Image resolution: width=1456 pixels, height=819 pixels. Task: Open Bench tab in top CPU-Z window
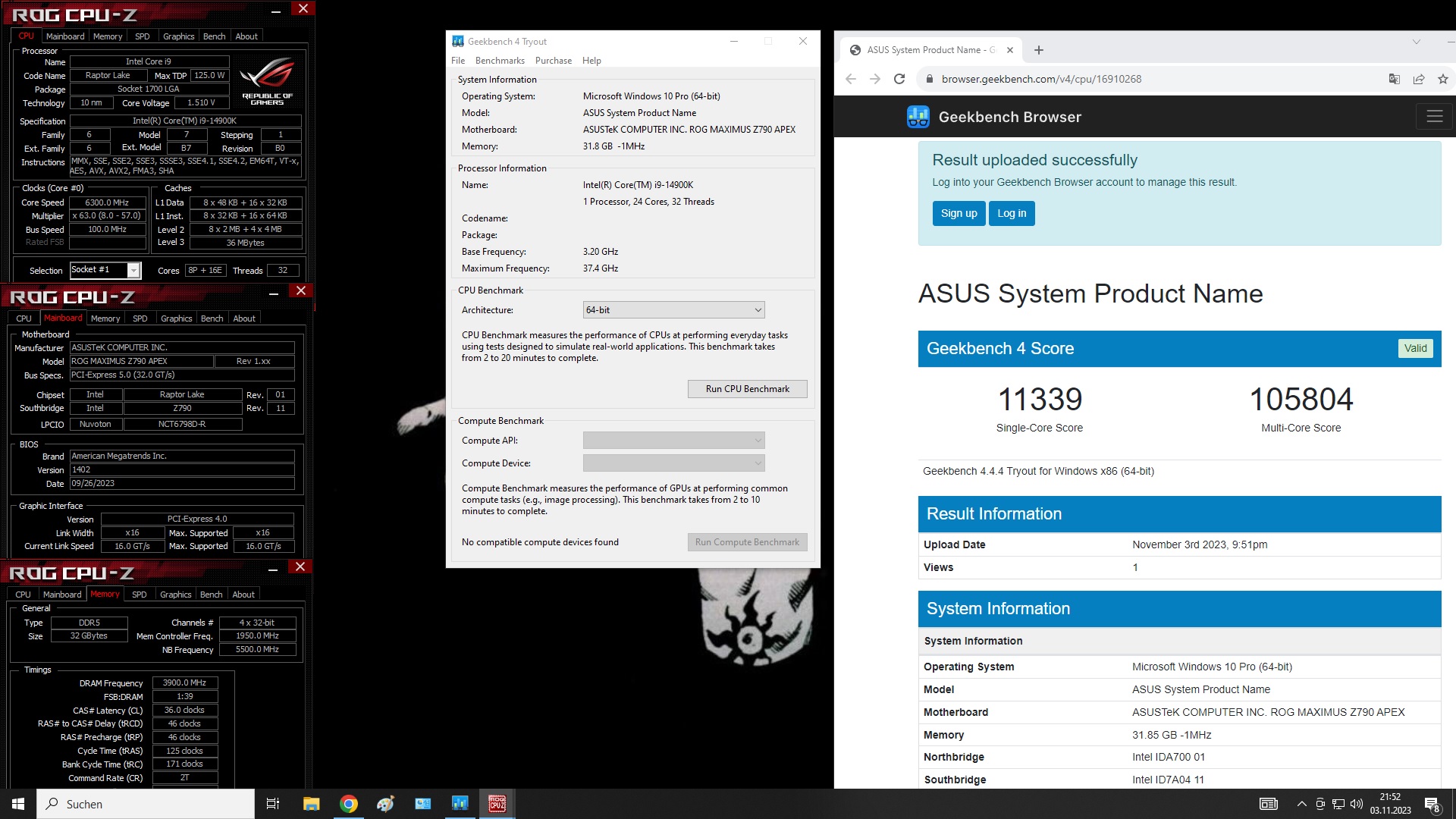[x=215, y=36]
